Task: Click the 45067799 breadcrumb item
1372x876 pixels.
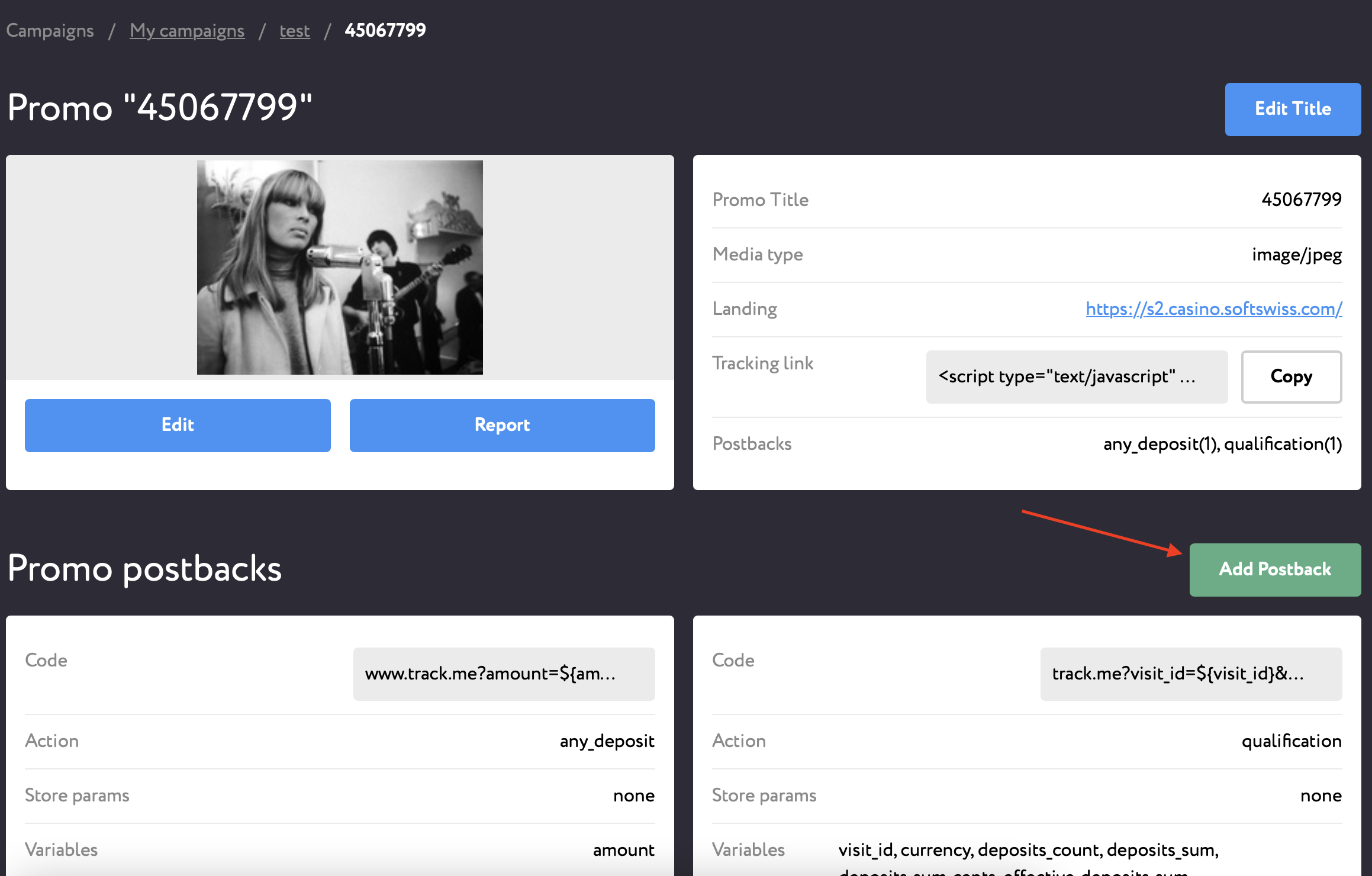Action: click(385, 30)
